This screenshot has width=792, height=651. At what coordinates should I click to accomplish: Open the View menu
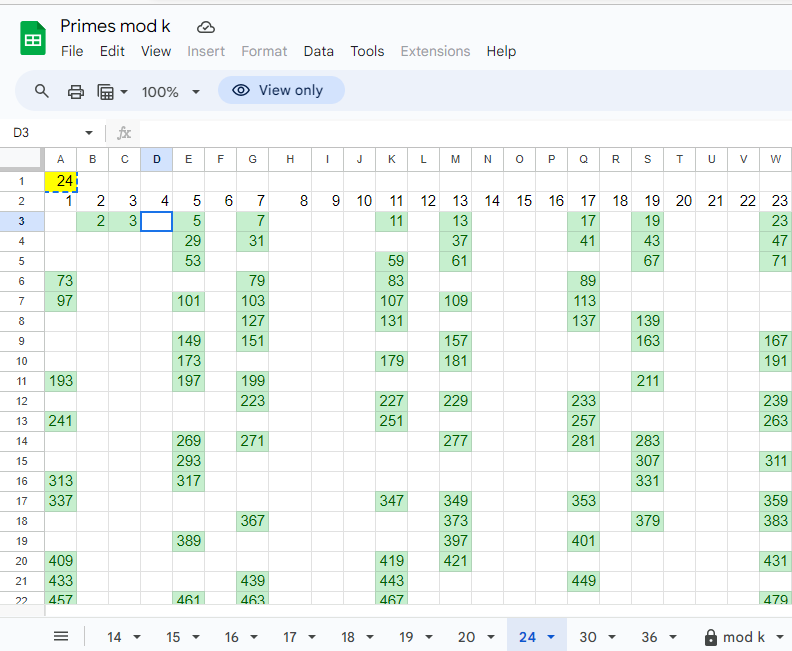[156, 51]
